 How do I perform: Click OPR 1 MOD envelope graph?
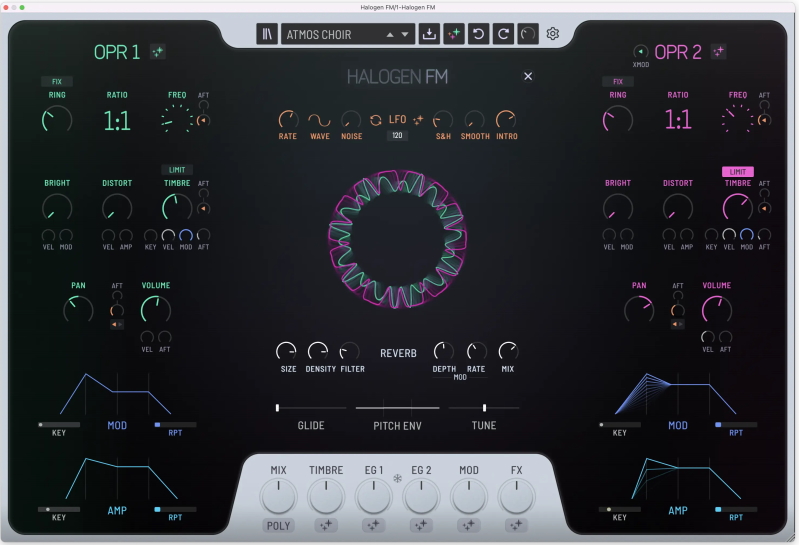pyautogui.click(x=116, y=394)
